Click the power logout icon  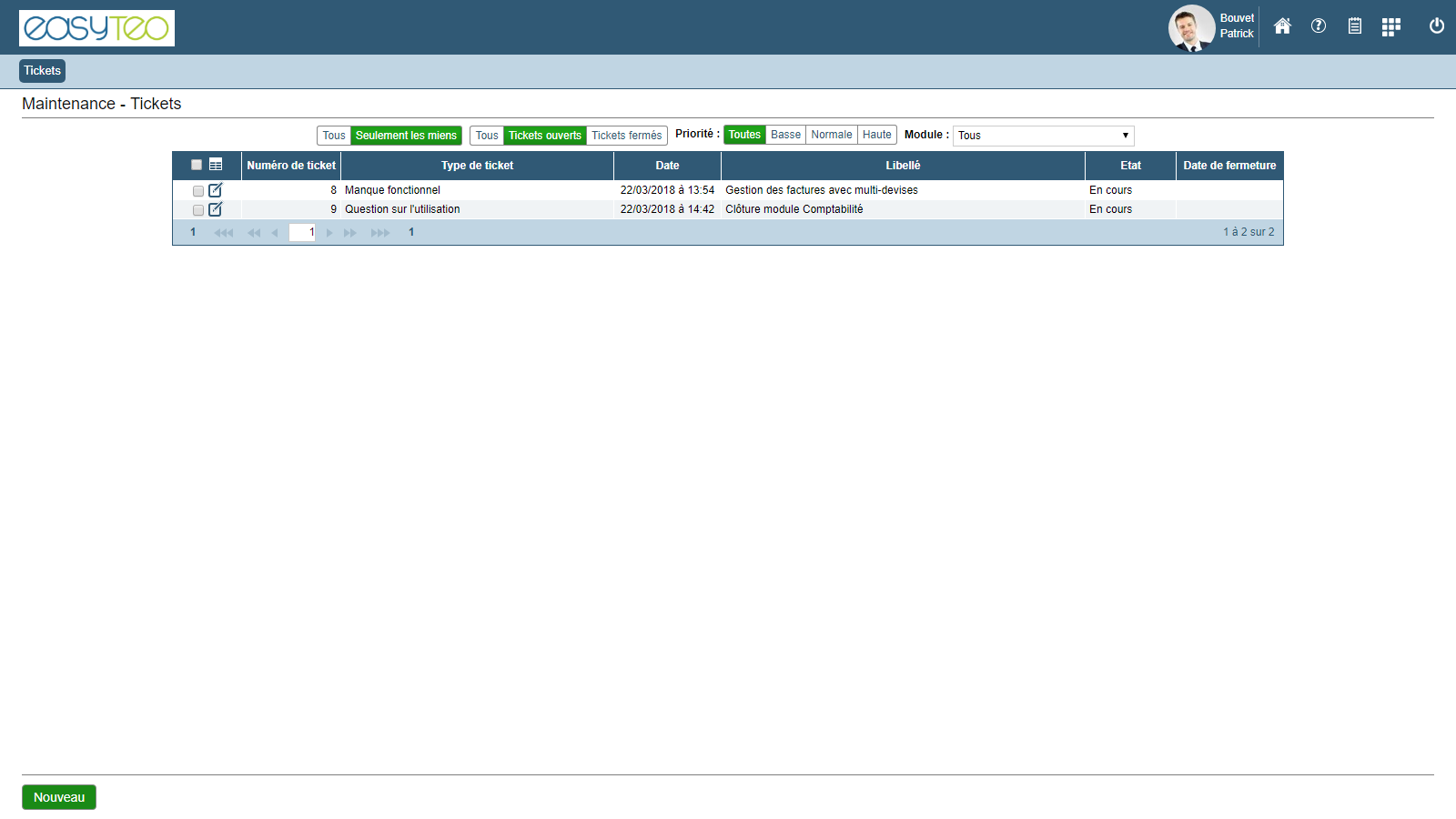1437,26
